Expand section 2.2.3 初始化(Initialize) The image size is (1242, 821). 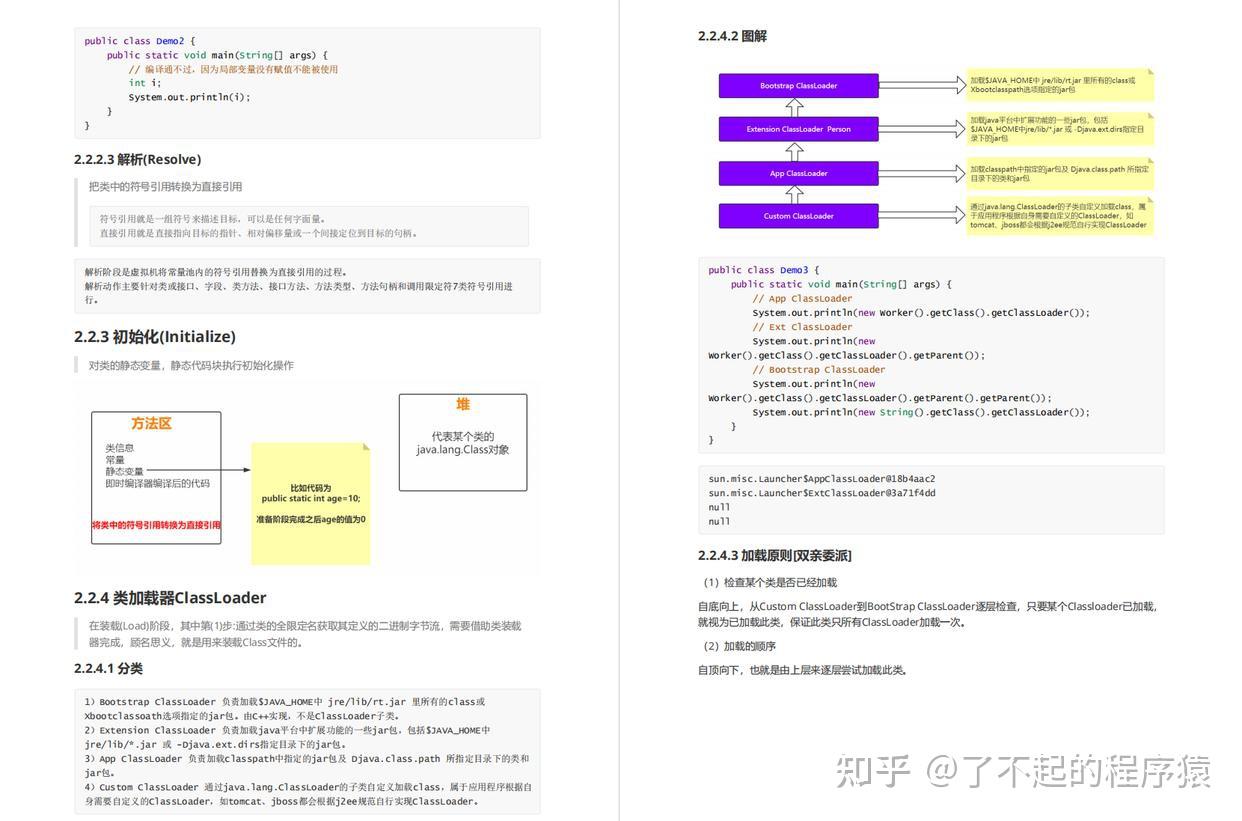(155, 336)
